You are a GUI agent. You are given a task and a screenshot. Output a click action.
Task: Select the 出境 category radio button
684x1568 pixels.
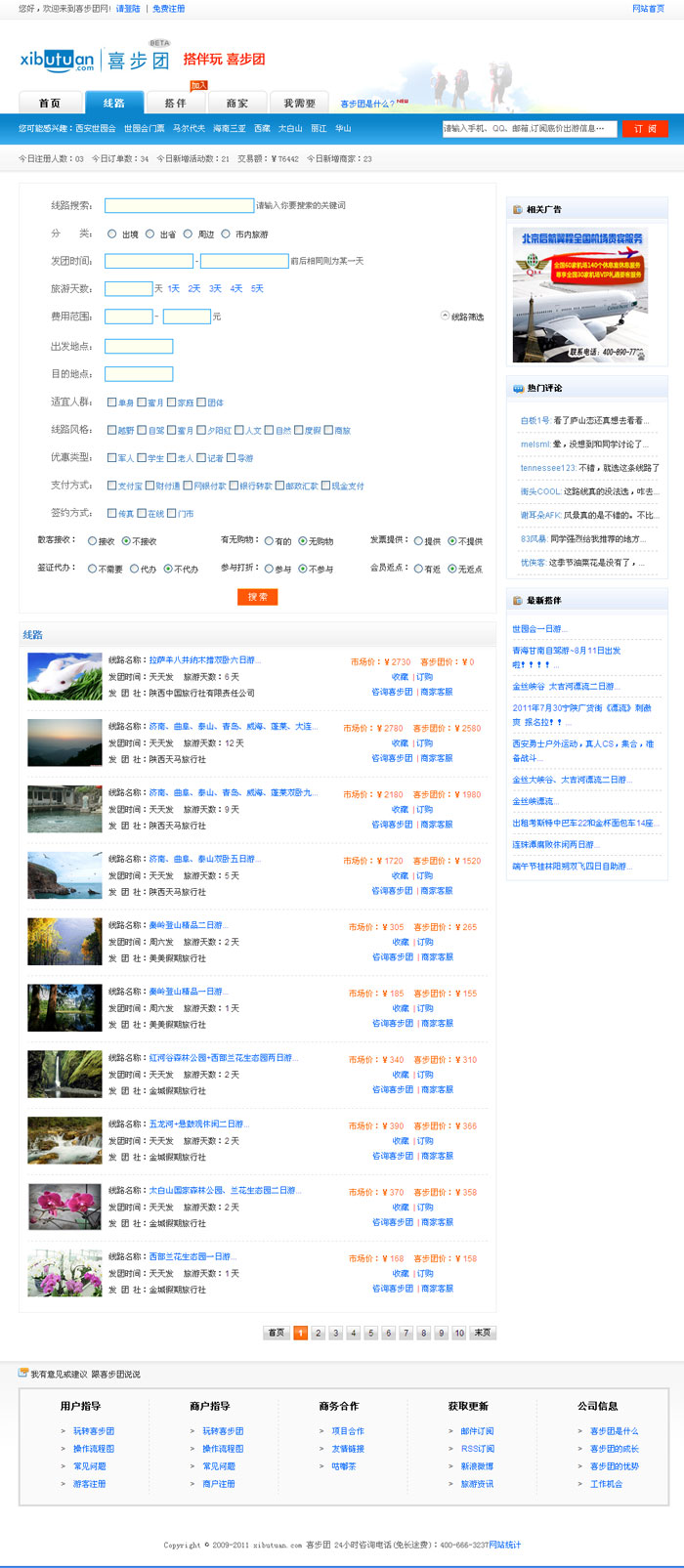111,234
